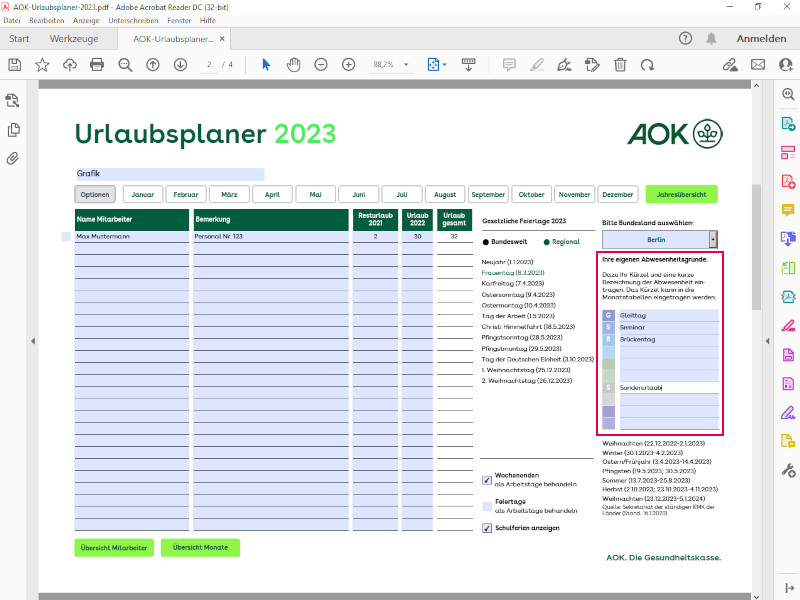This screenshot has width=800, height=600.
Task: Open the notifications bell
Action: click(x=711, y=38)
